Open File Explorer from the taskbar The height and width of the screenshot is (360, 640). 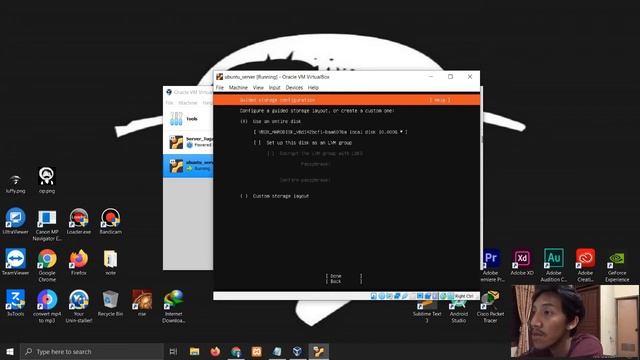(194, 351)
